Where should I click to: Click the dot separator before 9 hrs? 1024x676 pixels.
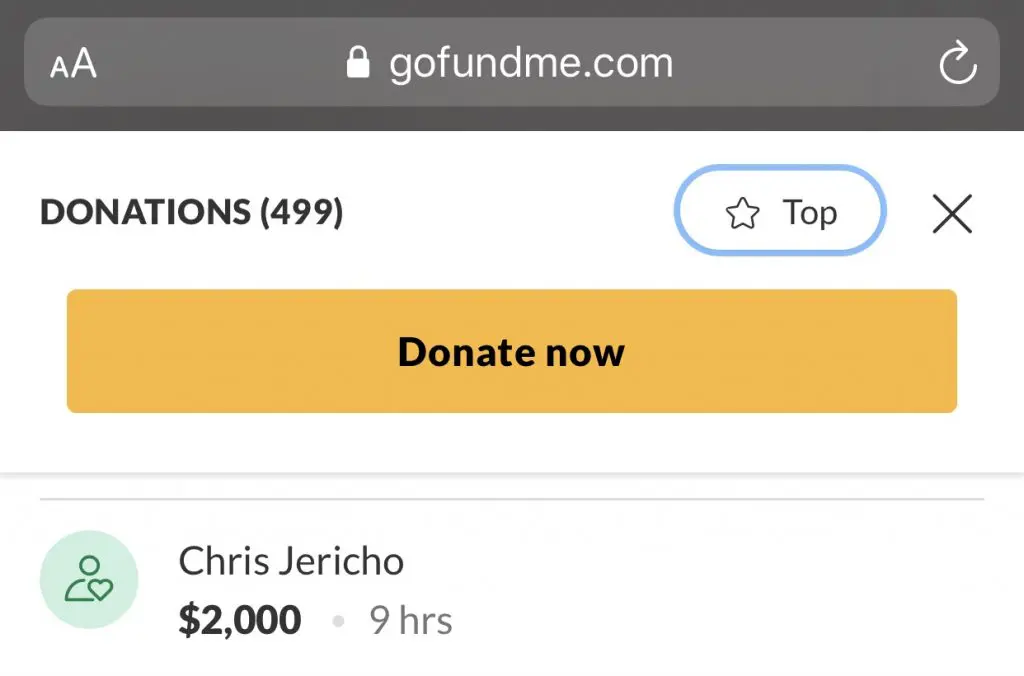(x=338, y=622)
